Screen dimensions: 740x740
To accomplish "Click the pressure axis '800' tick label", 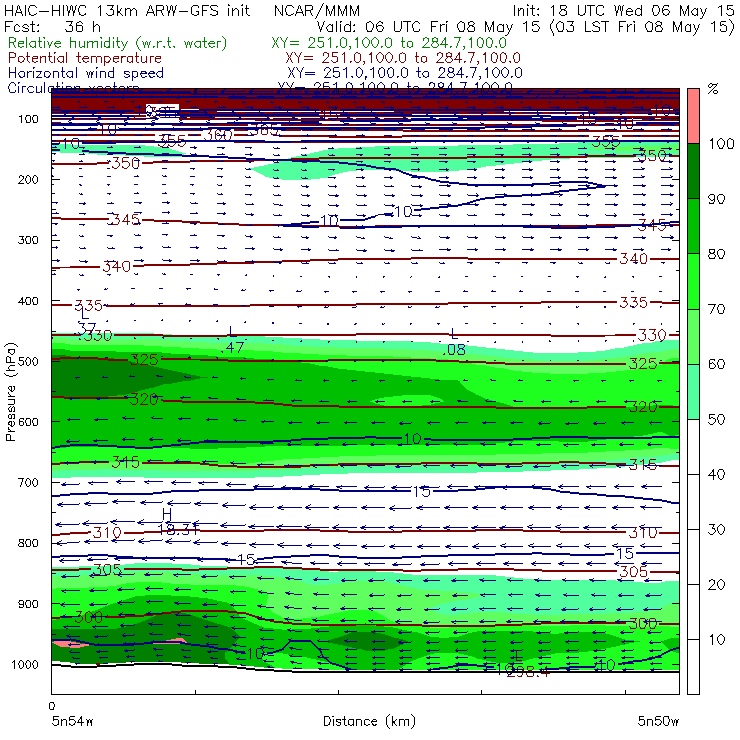I will tap(28, 543).
